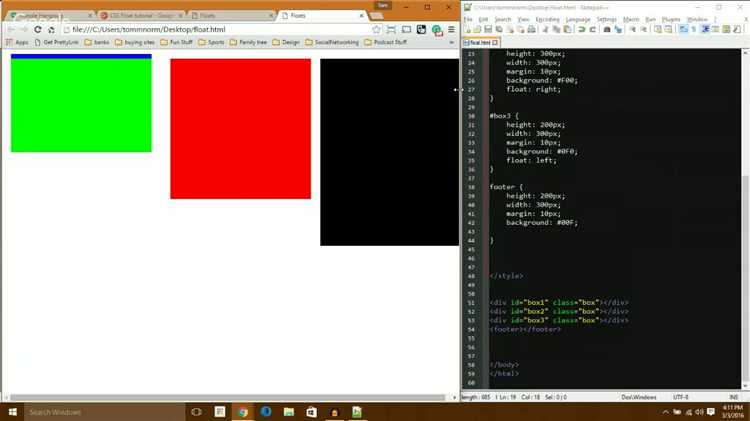Toggle INS insert mode in status bar
750x421 pixels.
733,397
